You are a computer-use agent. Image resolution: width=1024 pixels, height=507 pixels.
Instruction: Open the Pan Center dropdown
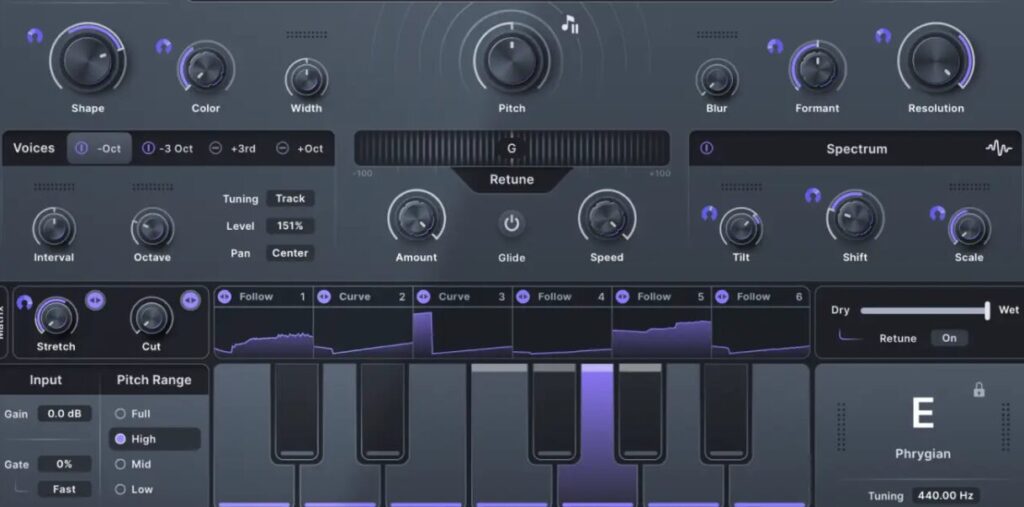[x=290, y=253]
